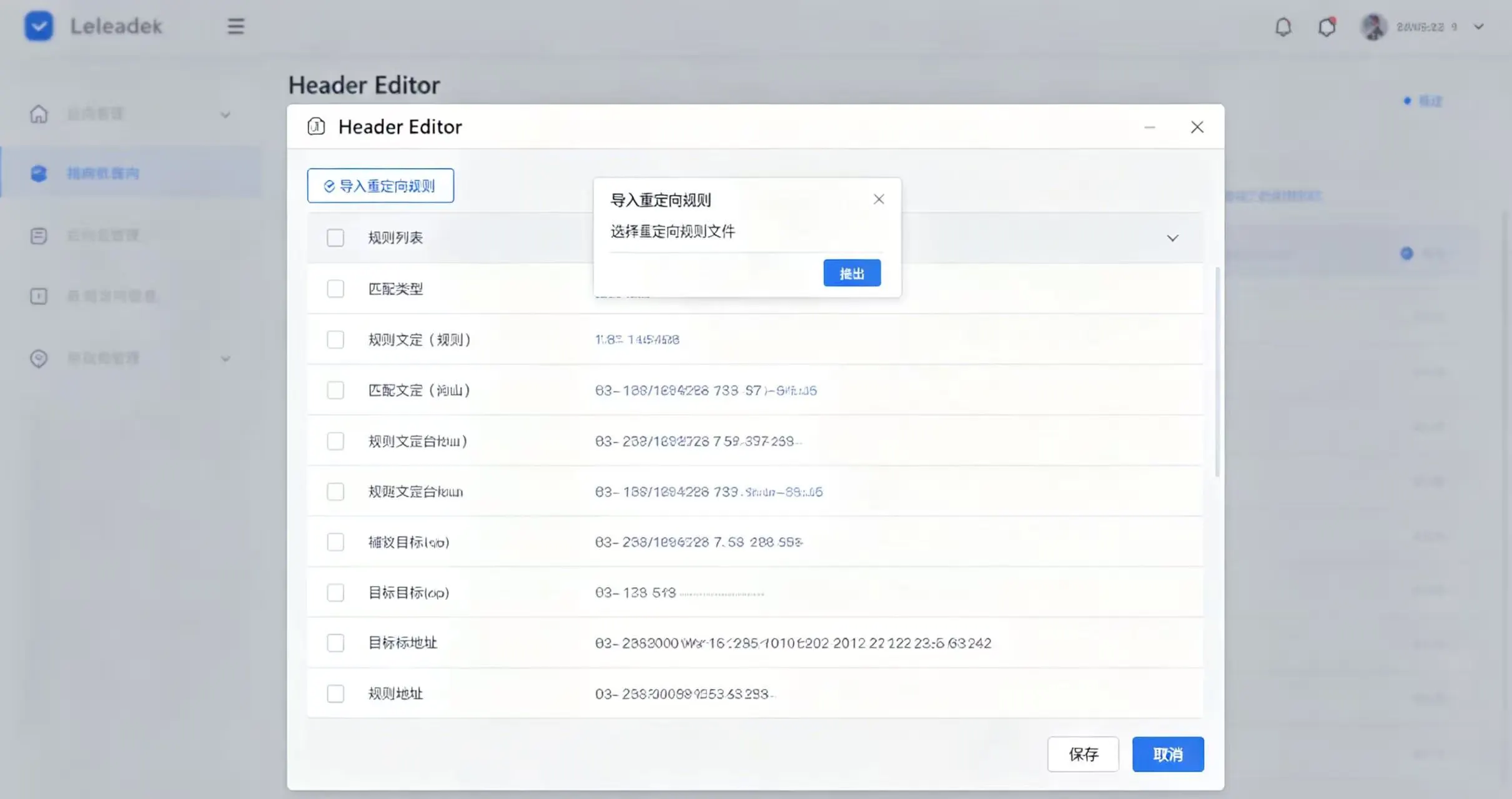Click the blue button in import popup
Viewport: 1512px width, 799px height.
852,273
